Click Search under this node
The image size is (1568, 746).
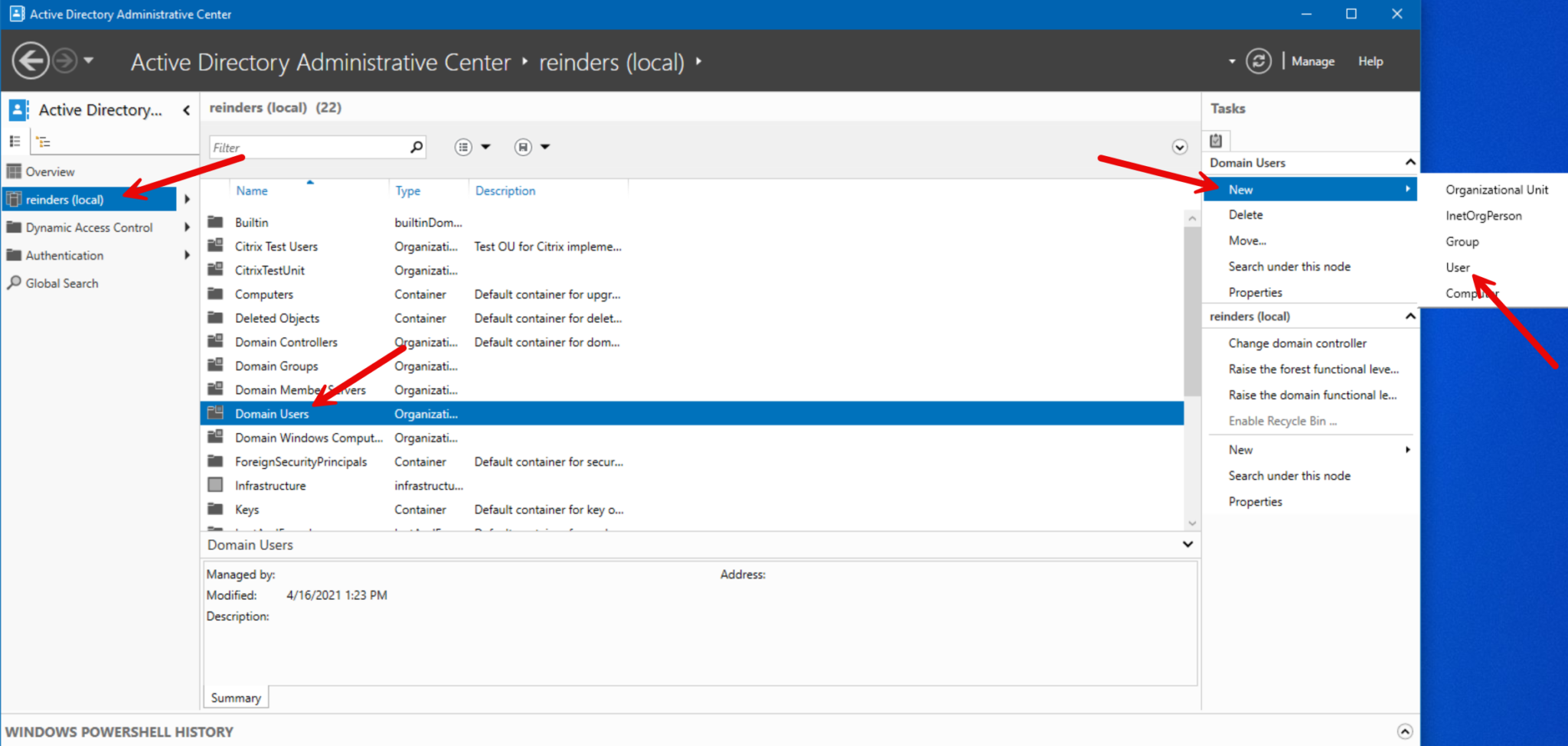point(1289,265)
